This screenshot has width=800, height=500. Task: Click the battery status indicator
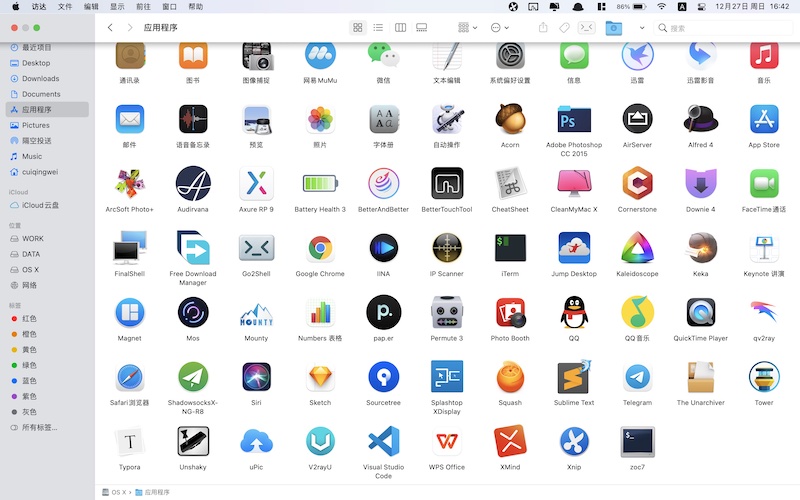632,7
